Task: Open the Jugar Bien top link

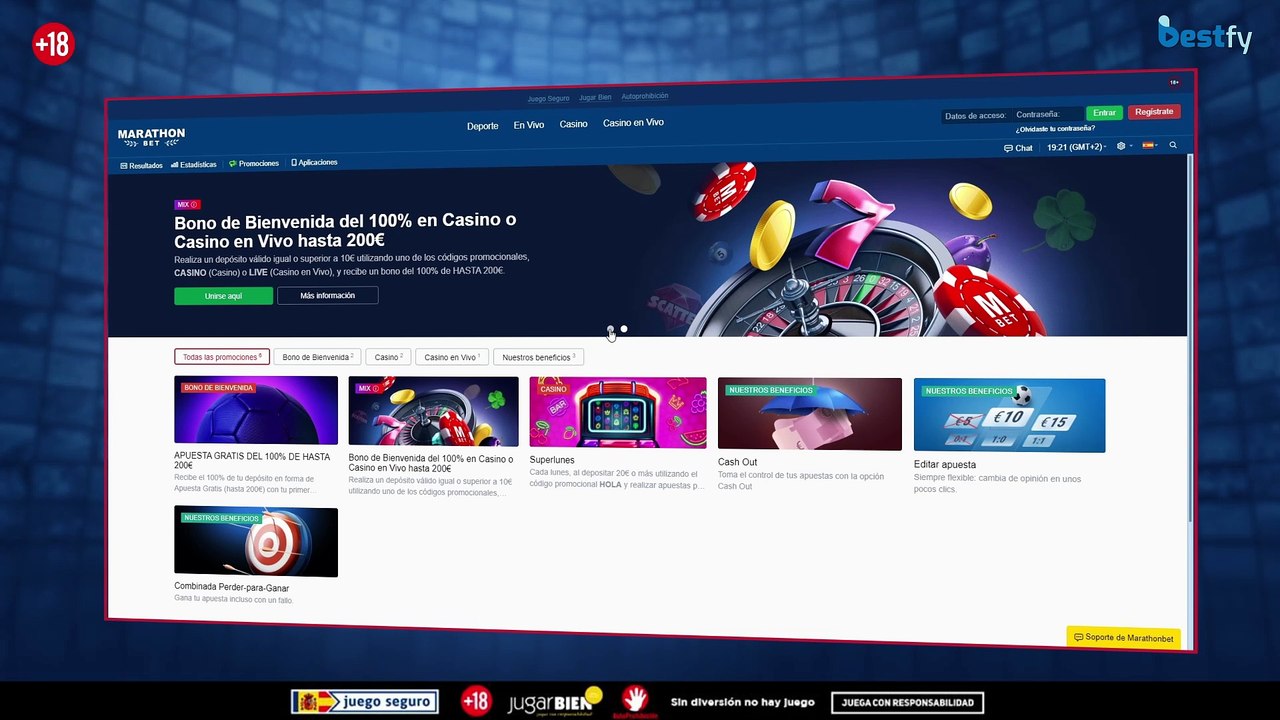Action: point(595,98)
